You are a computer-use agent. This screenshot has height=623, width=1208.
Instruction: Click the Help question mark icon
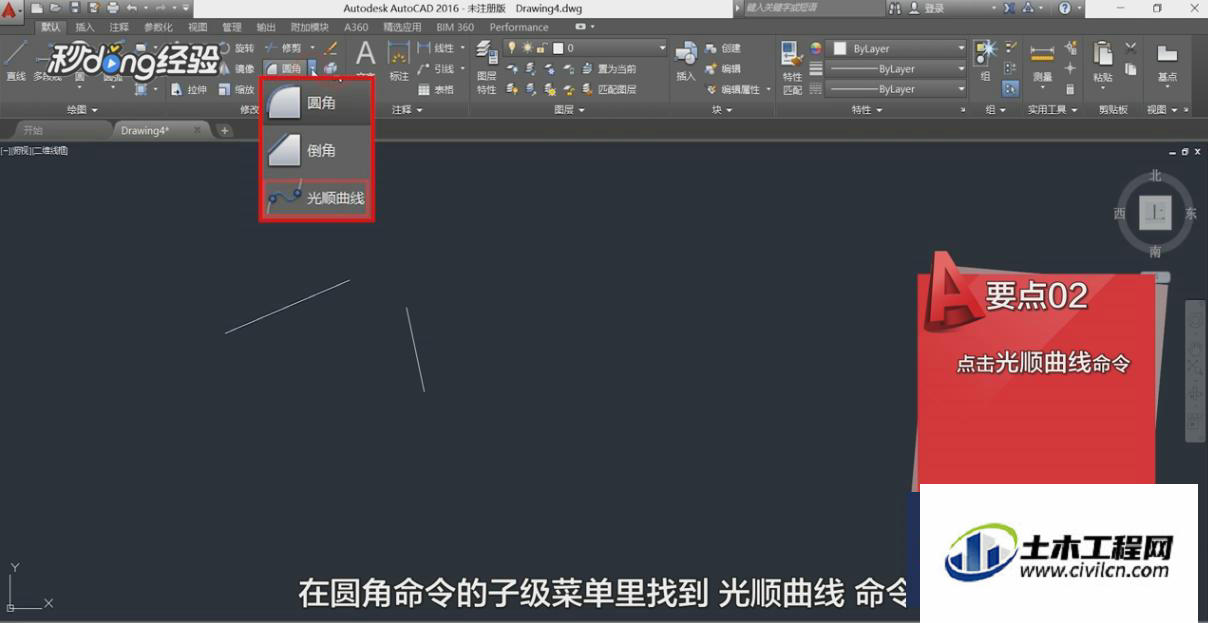coord(1064,8)
